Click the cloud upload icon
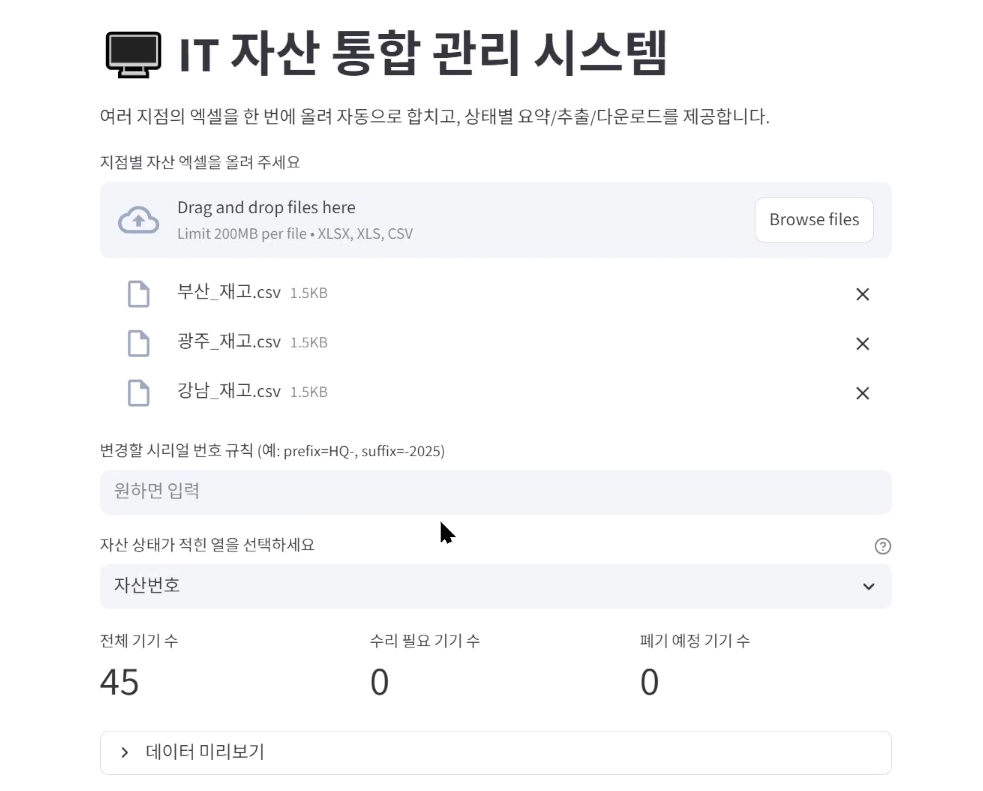Viewport: 983px width, 791px height. (139, 219)
